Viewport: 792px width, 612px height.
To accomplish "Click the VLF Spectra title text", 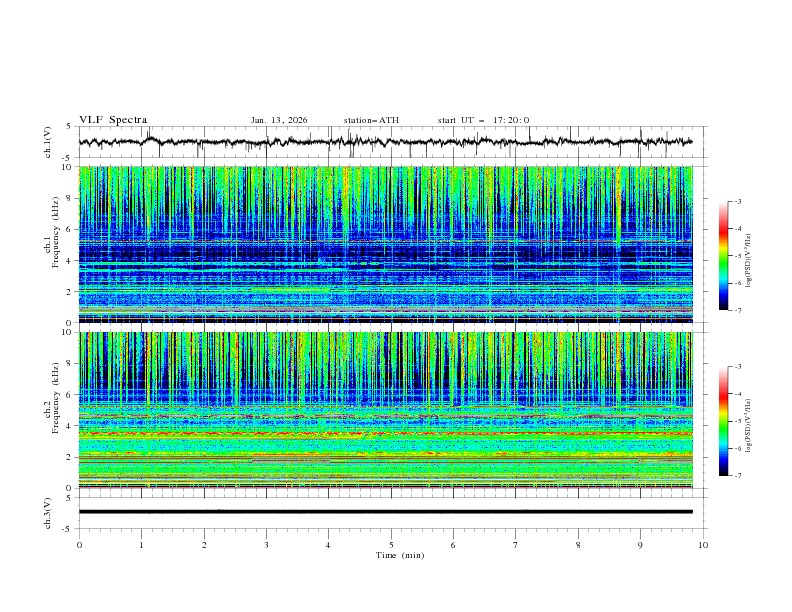I will 113,120.
